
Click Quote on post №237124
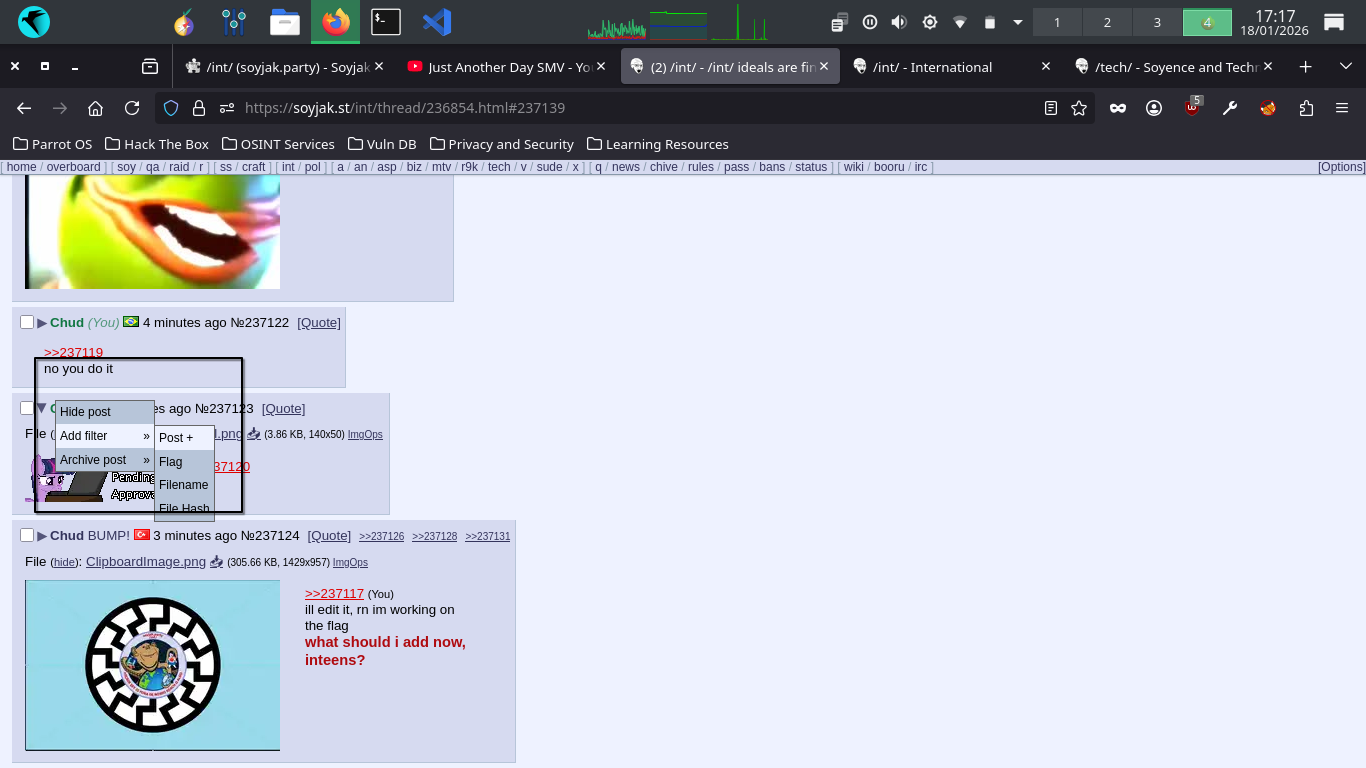pos(329,536)
